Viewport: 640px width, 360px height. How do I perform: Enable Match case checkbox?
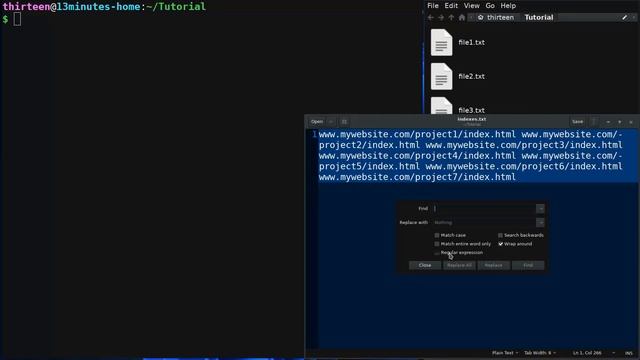437,236
